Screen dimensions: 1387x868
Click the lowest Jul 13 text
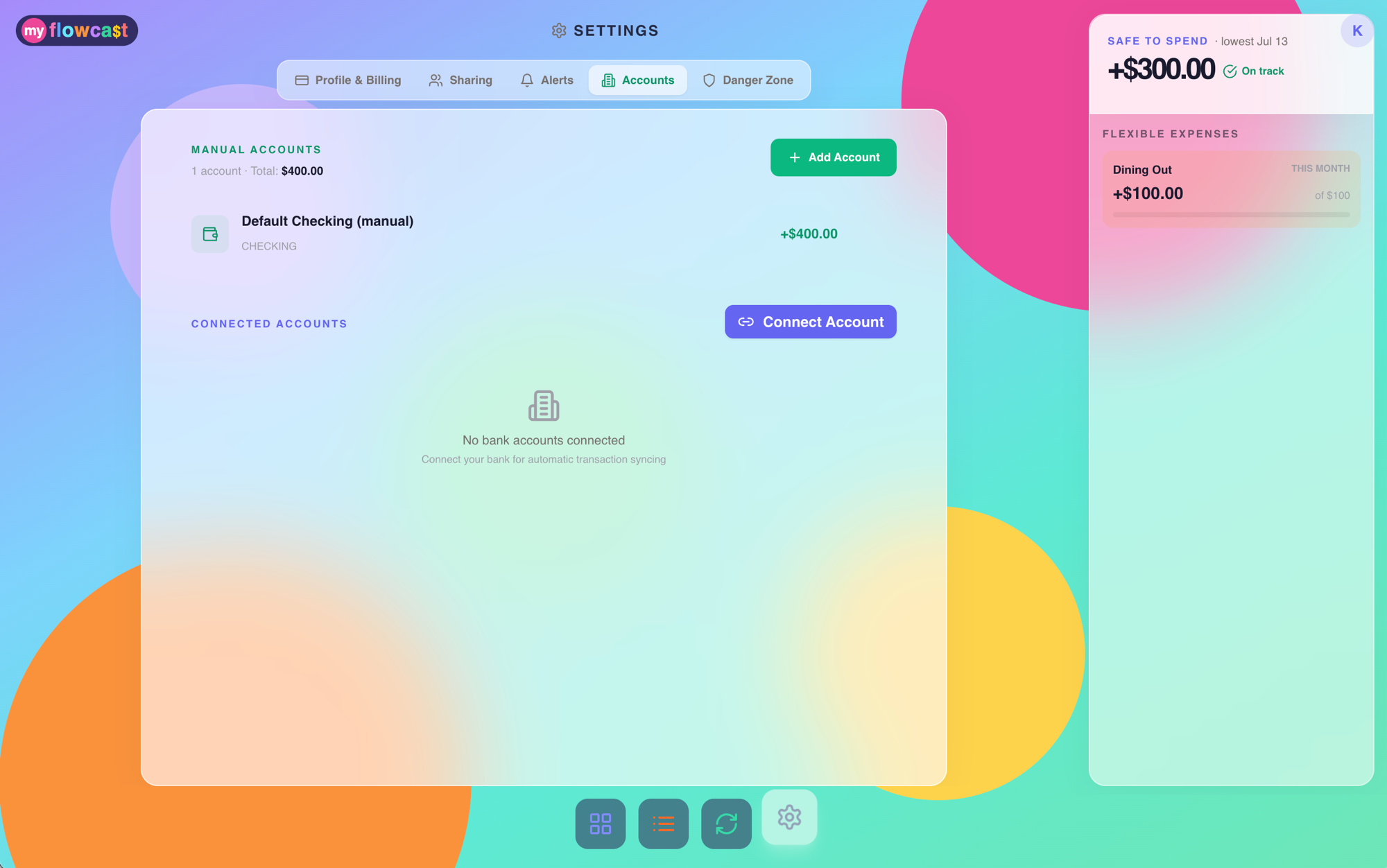coord(1254,42)
